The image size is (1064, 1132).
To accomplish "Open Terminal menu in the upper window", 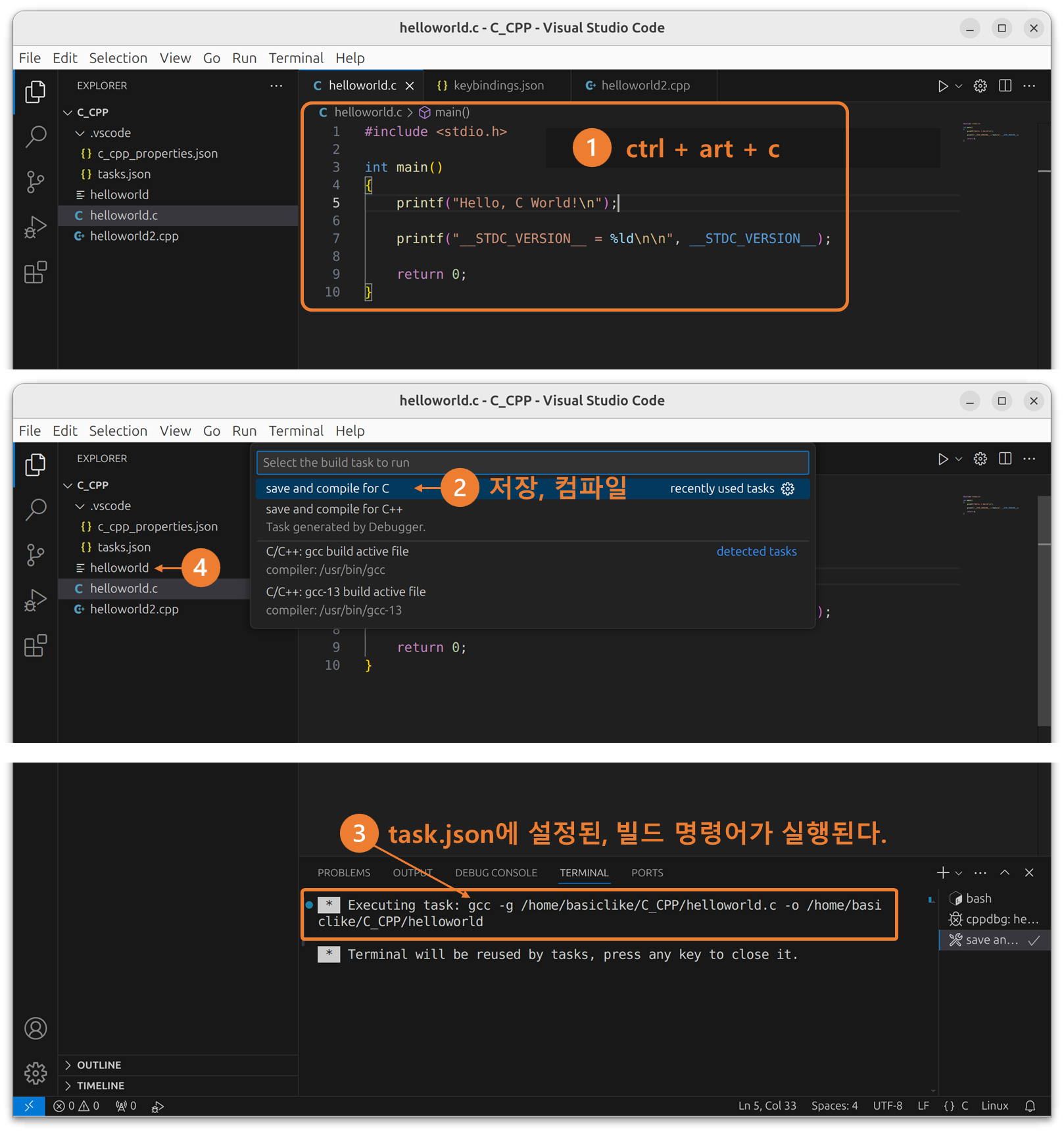I will (x=296, y=58).
